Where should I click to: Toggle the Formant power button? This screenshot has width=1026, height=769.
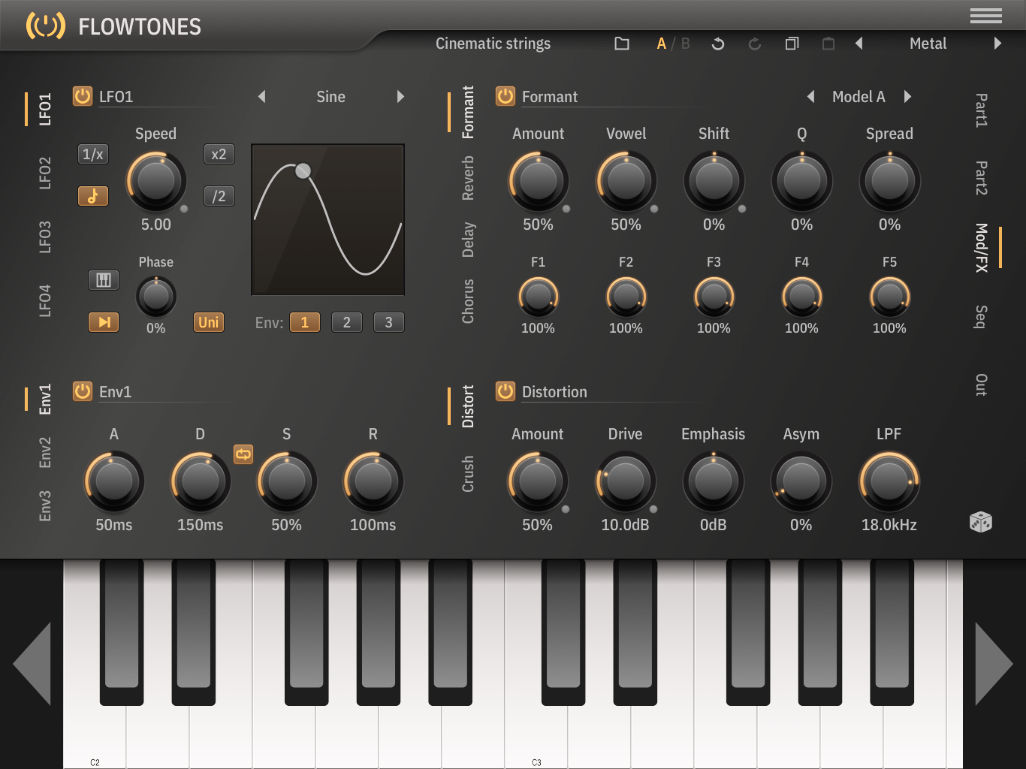[x=505, y=96]
